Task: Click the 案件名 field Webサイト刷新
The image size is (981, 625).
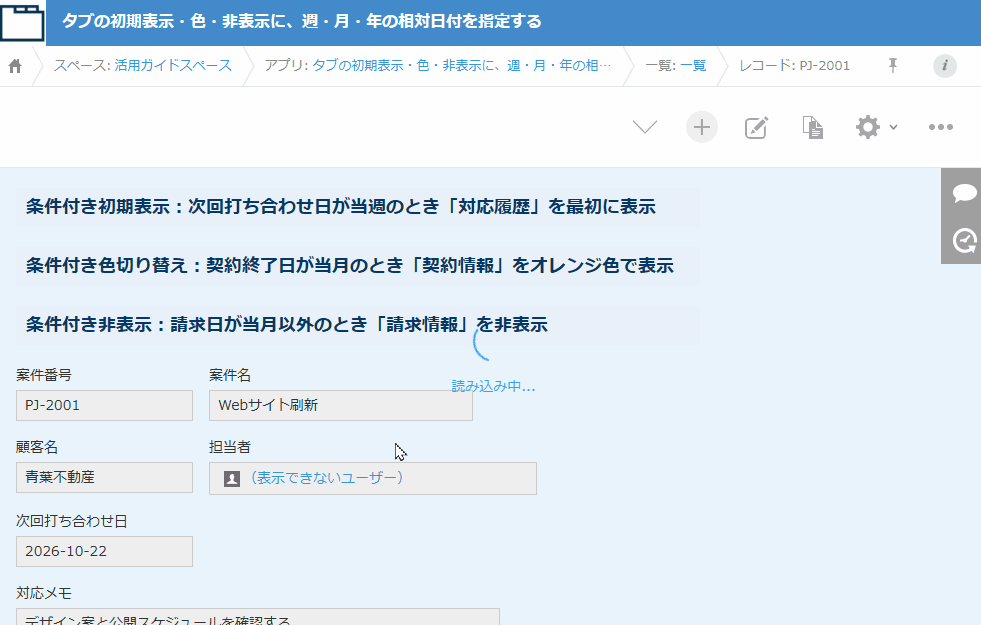Action: point(341,405)
